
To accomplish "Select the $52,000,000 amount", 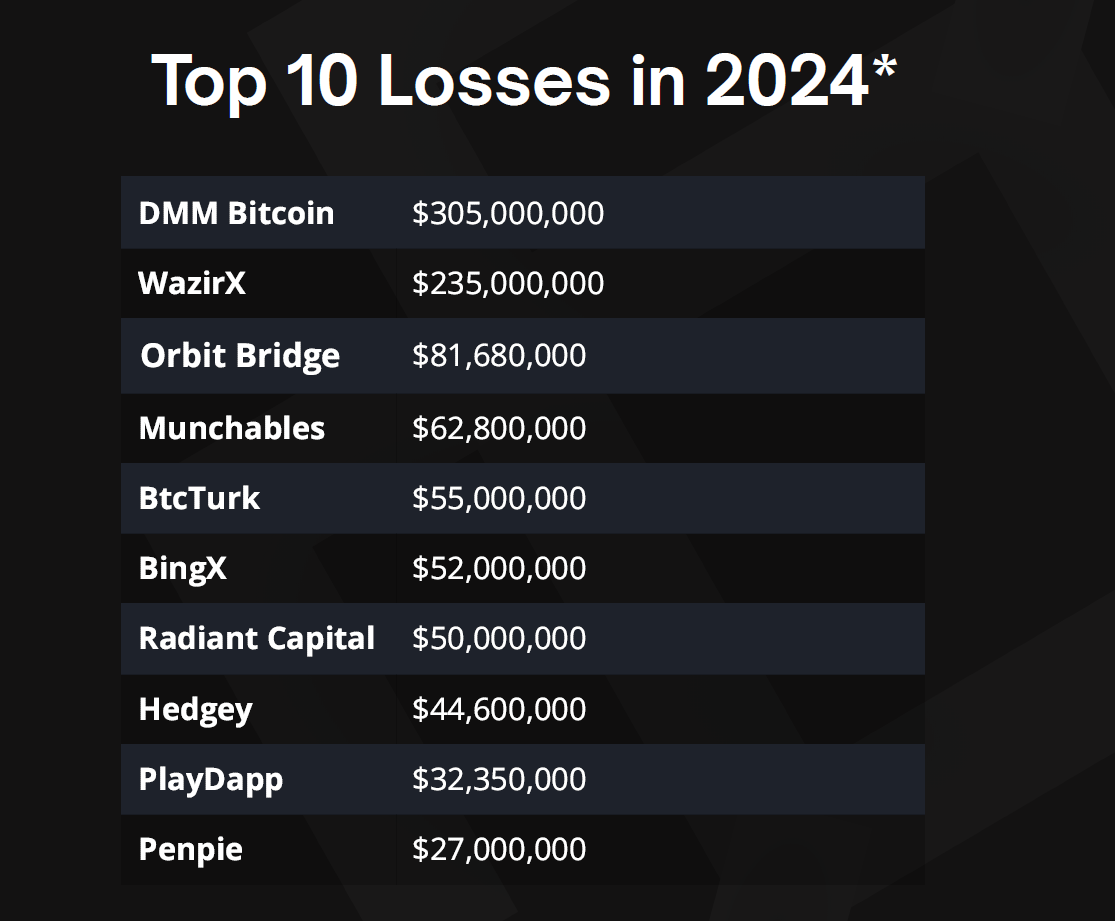I will coord(499,568).
